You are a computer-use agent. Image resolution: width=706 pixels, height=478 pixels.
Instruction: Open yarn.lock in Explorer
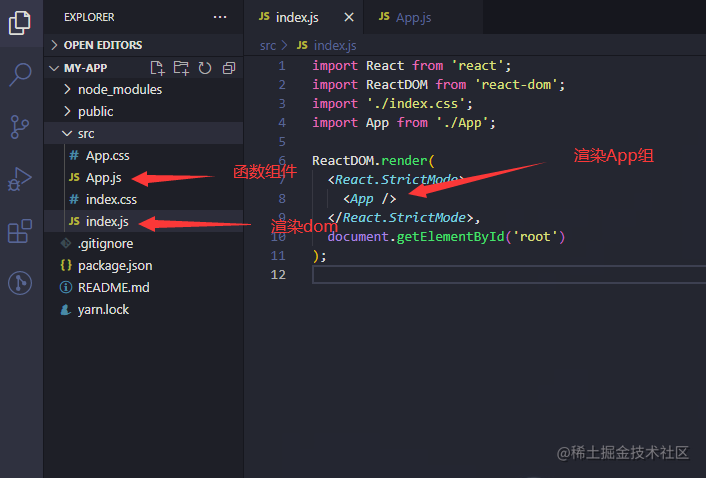tap(143, 310)
